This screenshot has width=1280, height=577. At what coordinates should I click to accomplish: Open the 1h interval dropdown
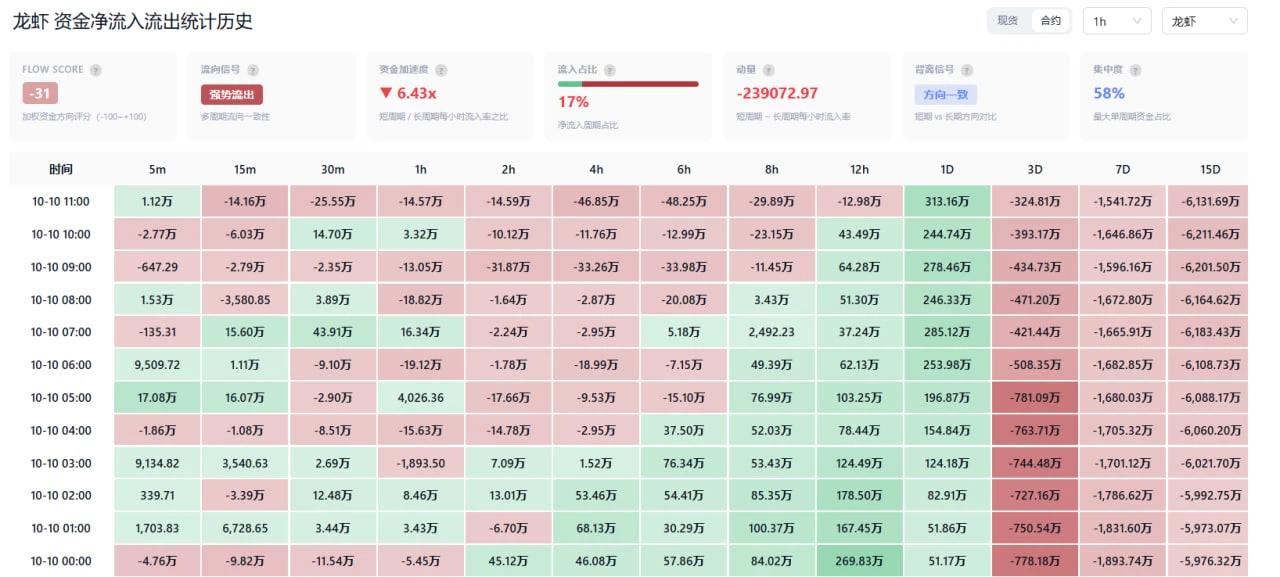(1117, 21)
